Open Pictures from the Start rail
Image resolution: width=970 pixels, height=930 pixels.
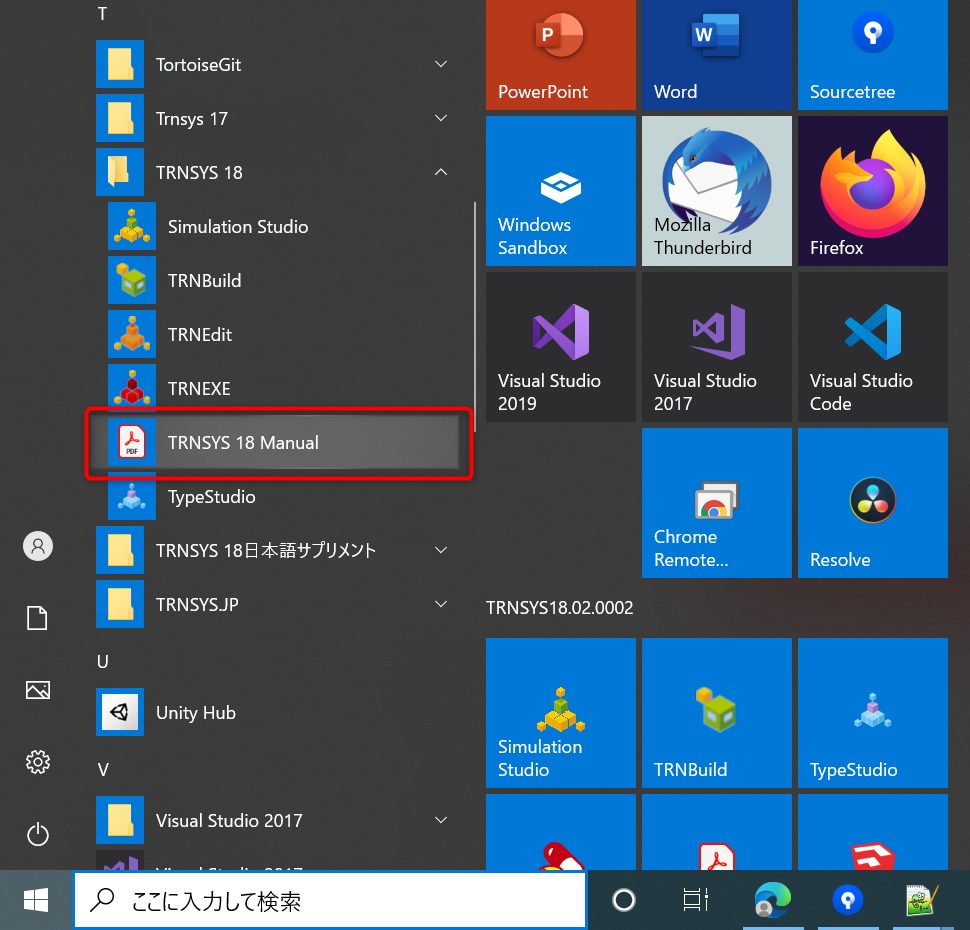(x=38, y=689)
